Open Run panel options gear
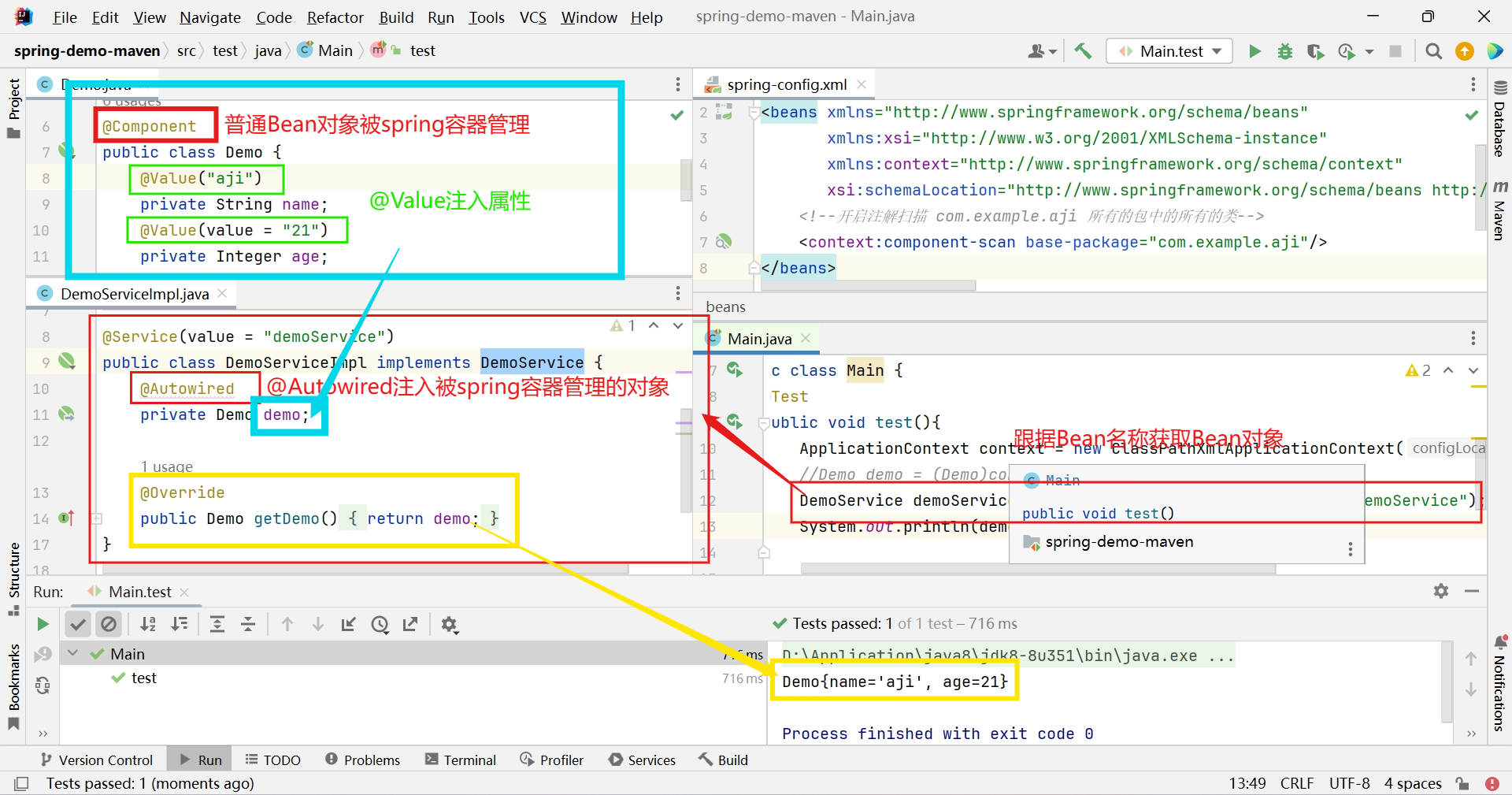This screenshot has height=795, width=1512. (1441, 591)
